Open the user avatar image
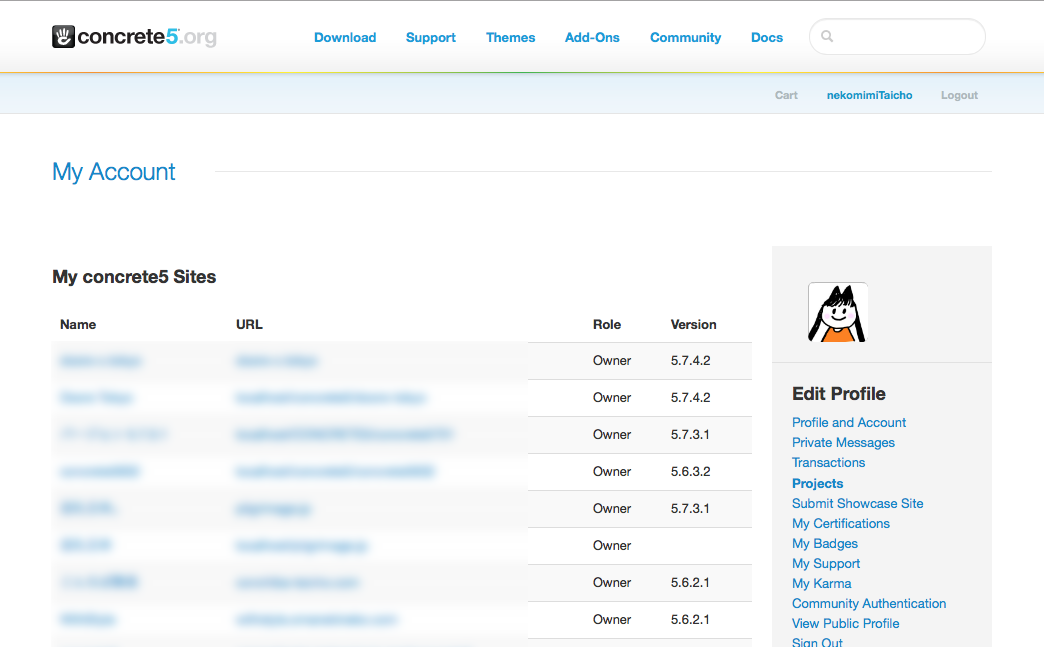 [x=838, y=312]
